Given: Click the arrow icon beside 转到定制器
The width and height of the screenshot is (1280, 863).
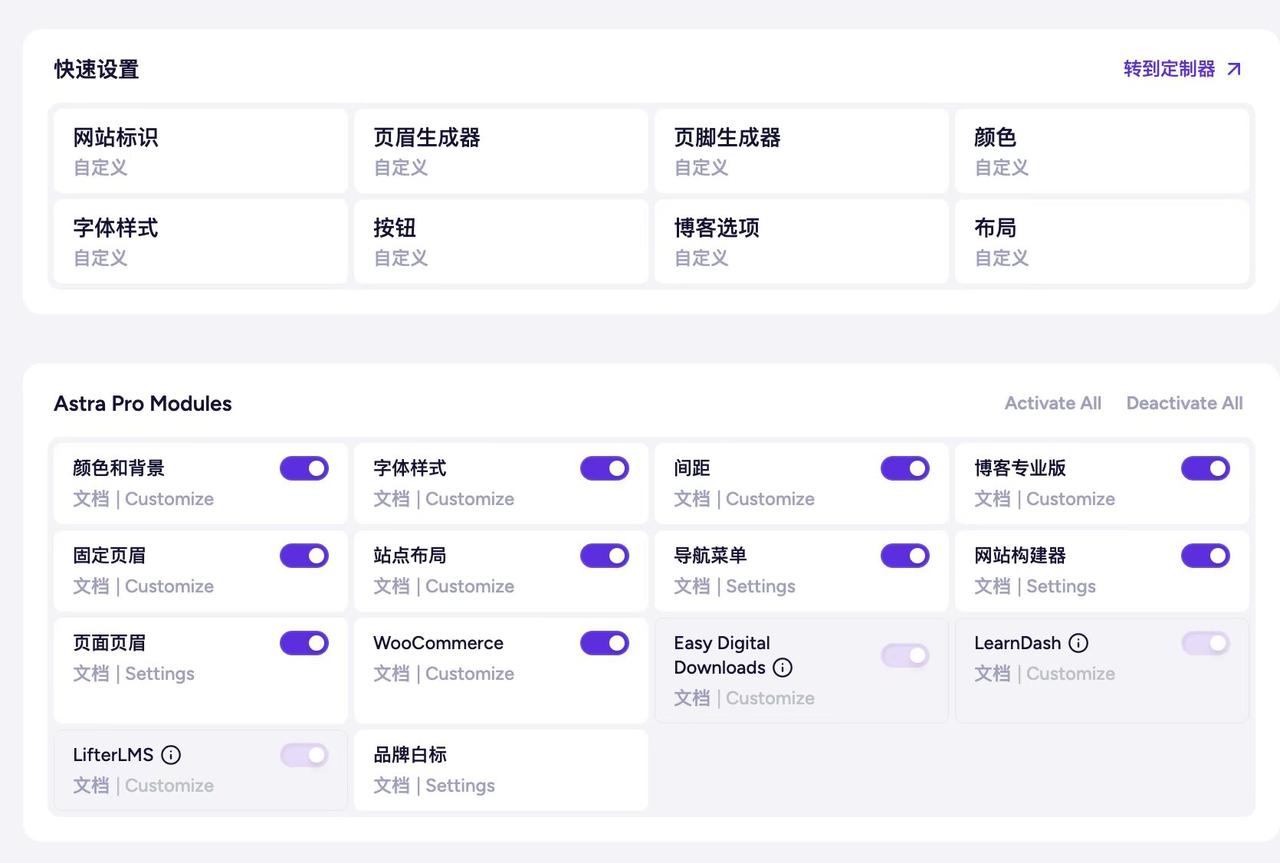Looking at the screenshot, I should pyautogui.click(x=1234, y=69).
